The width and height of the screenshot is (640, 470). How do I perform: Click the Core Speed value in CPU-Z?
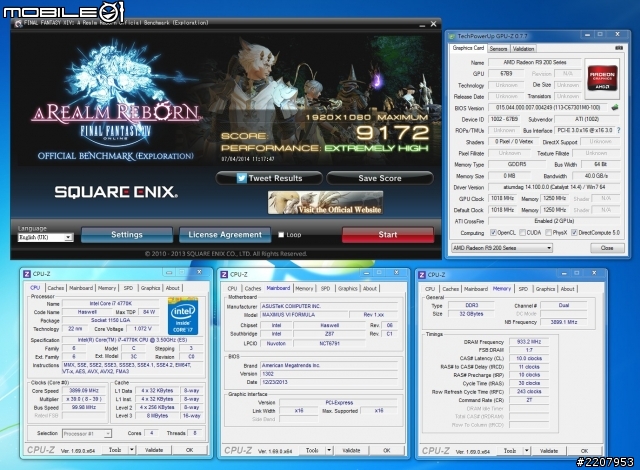point(84,391)
